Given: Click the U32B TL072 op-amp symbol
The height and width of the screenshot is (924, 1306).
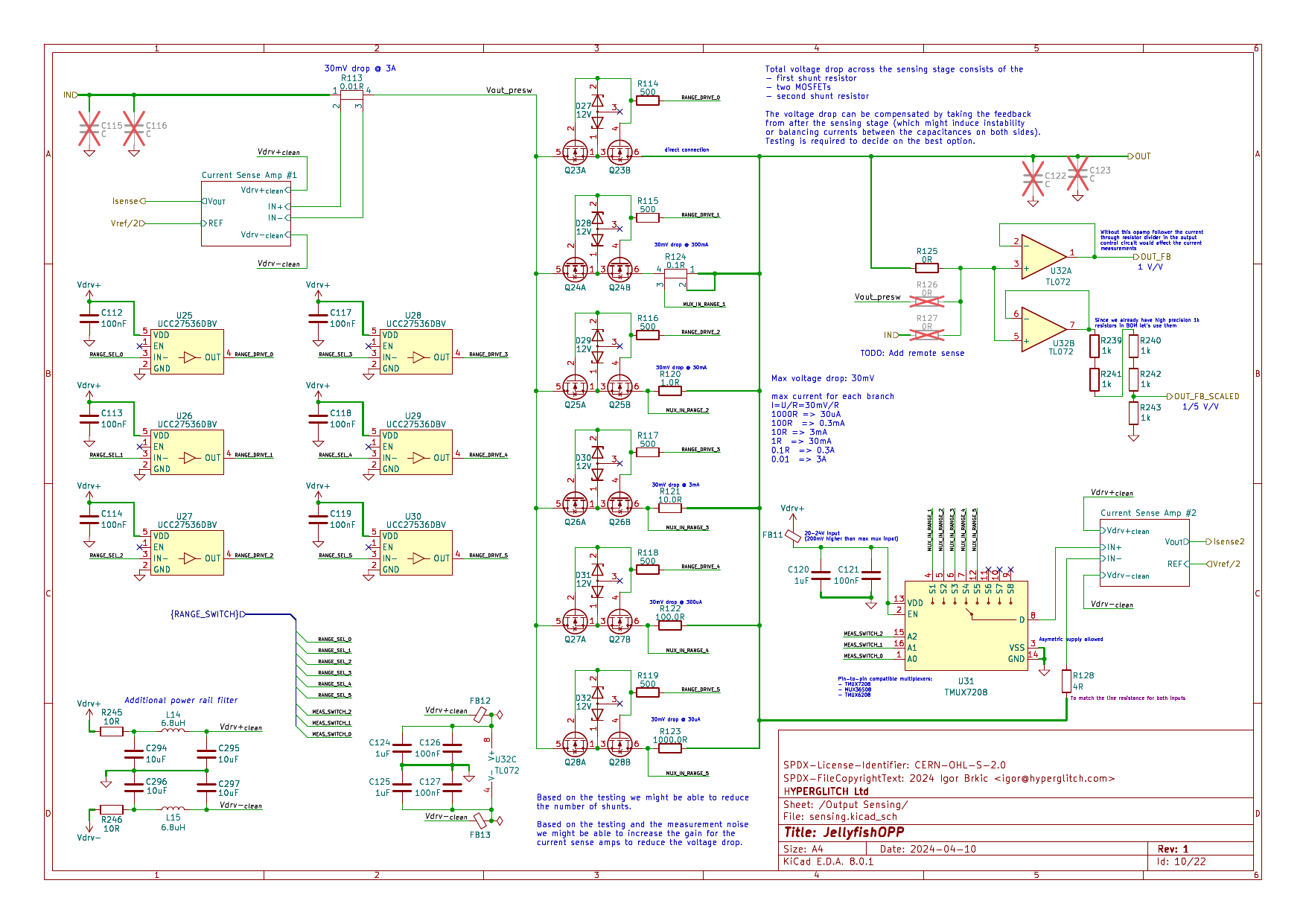Looking at the screenshot, I should click(x=1042, y=330).
